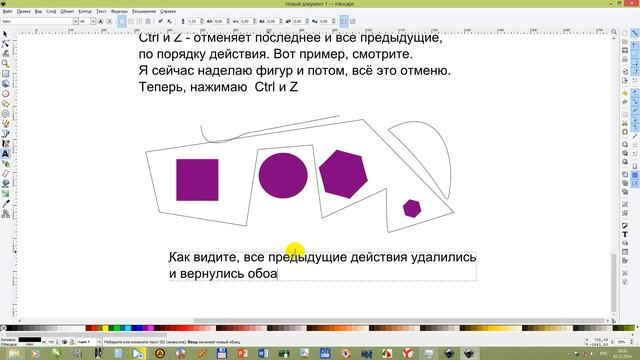
Task: Switch to horizontal text orientation
Action: [x=344, y=21]
